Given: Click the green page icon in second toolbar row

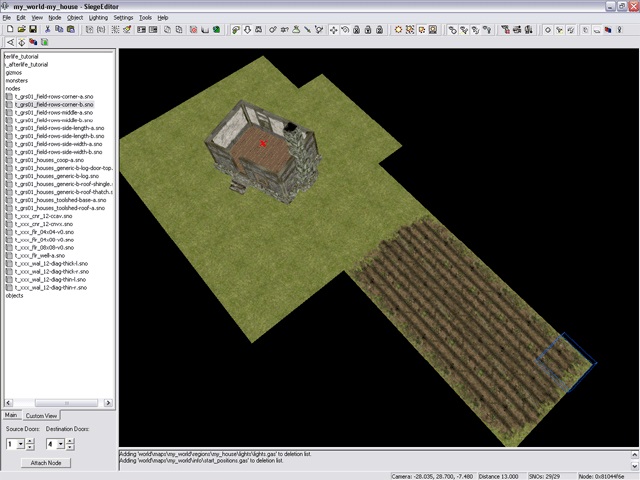Looking at the screenshot, I should (x=44, y=42).
